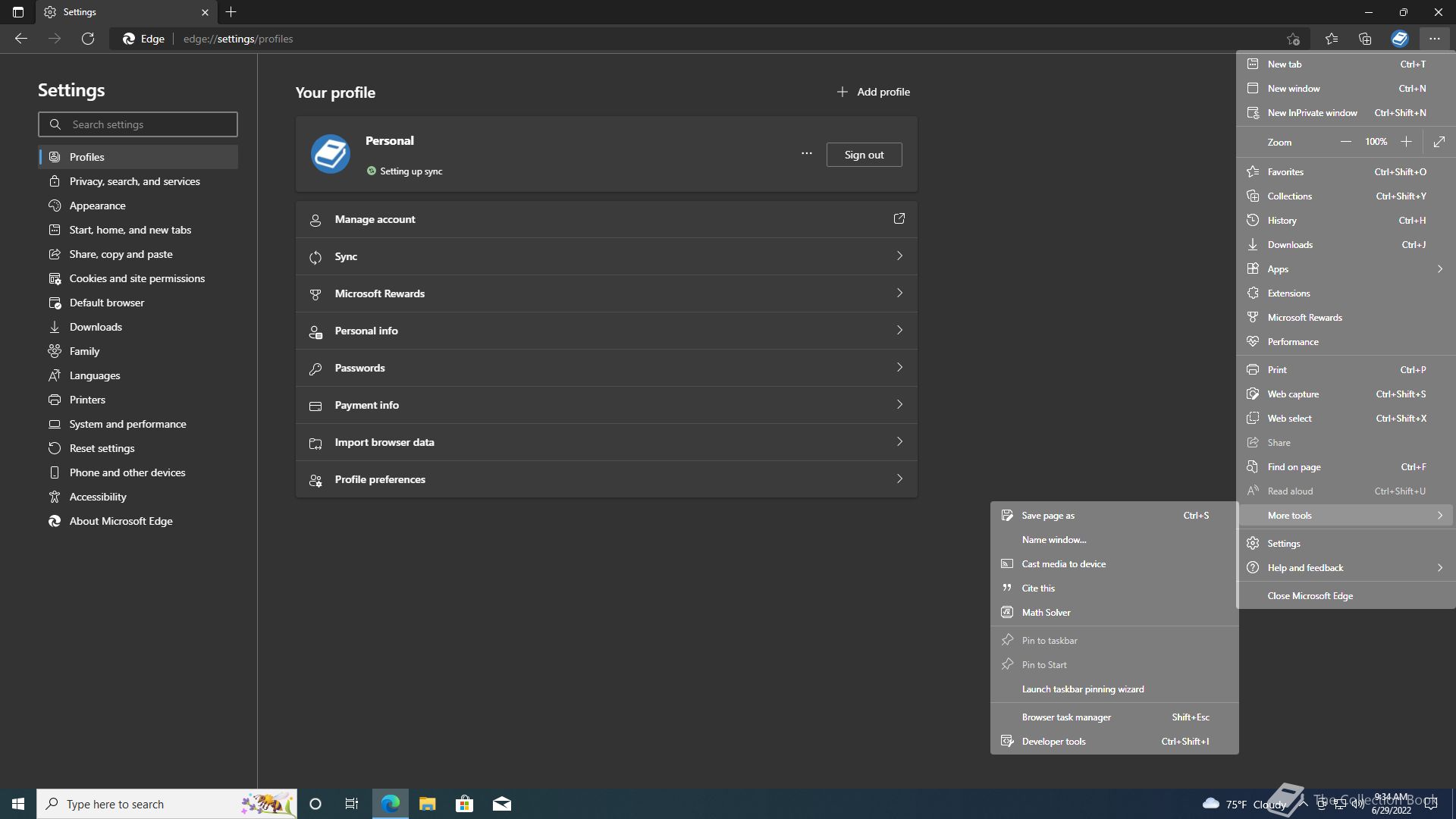The width and height of the screenshot is (1456, 819).
Task: Click the Collections toolbar icon
Action: pyautogui.click(x=1365, y=39)
